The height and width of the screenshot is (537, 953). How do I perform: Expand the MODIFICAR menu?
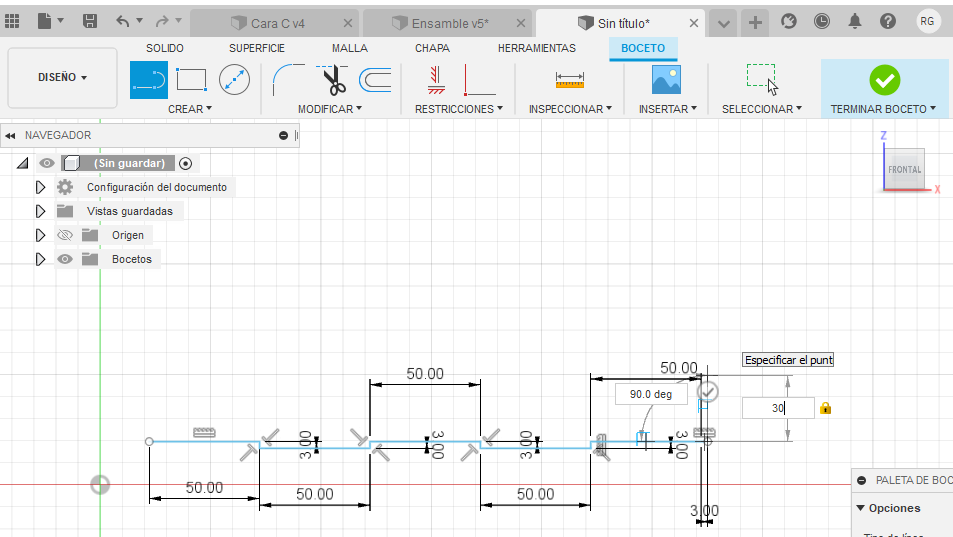pos(329,109)
